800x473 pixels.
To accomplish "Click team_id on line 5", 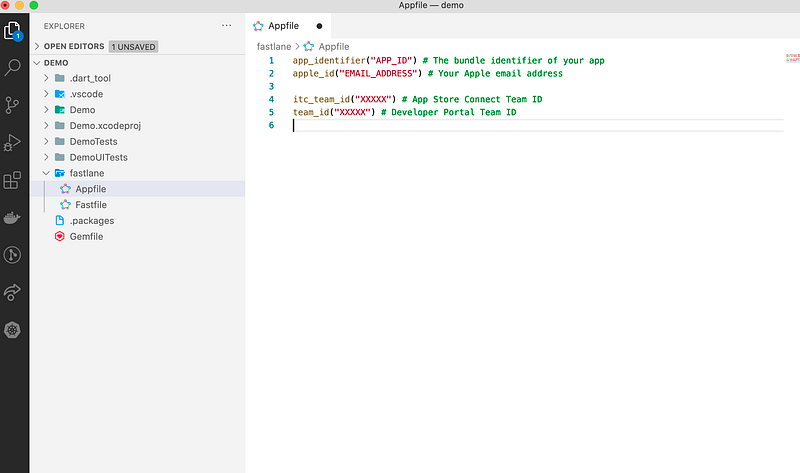I will point(311,112).
